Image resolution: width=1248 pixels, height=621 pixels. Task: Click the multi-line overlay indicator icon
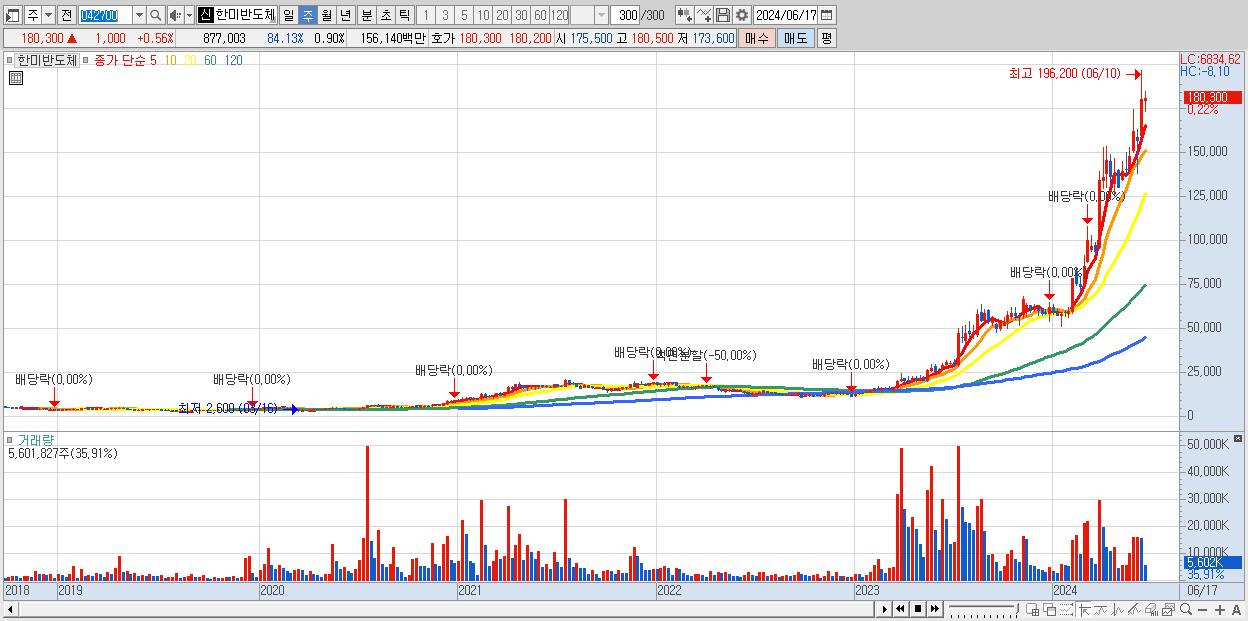(1134, 609)
